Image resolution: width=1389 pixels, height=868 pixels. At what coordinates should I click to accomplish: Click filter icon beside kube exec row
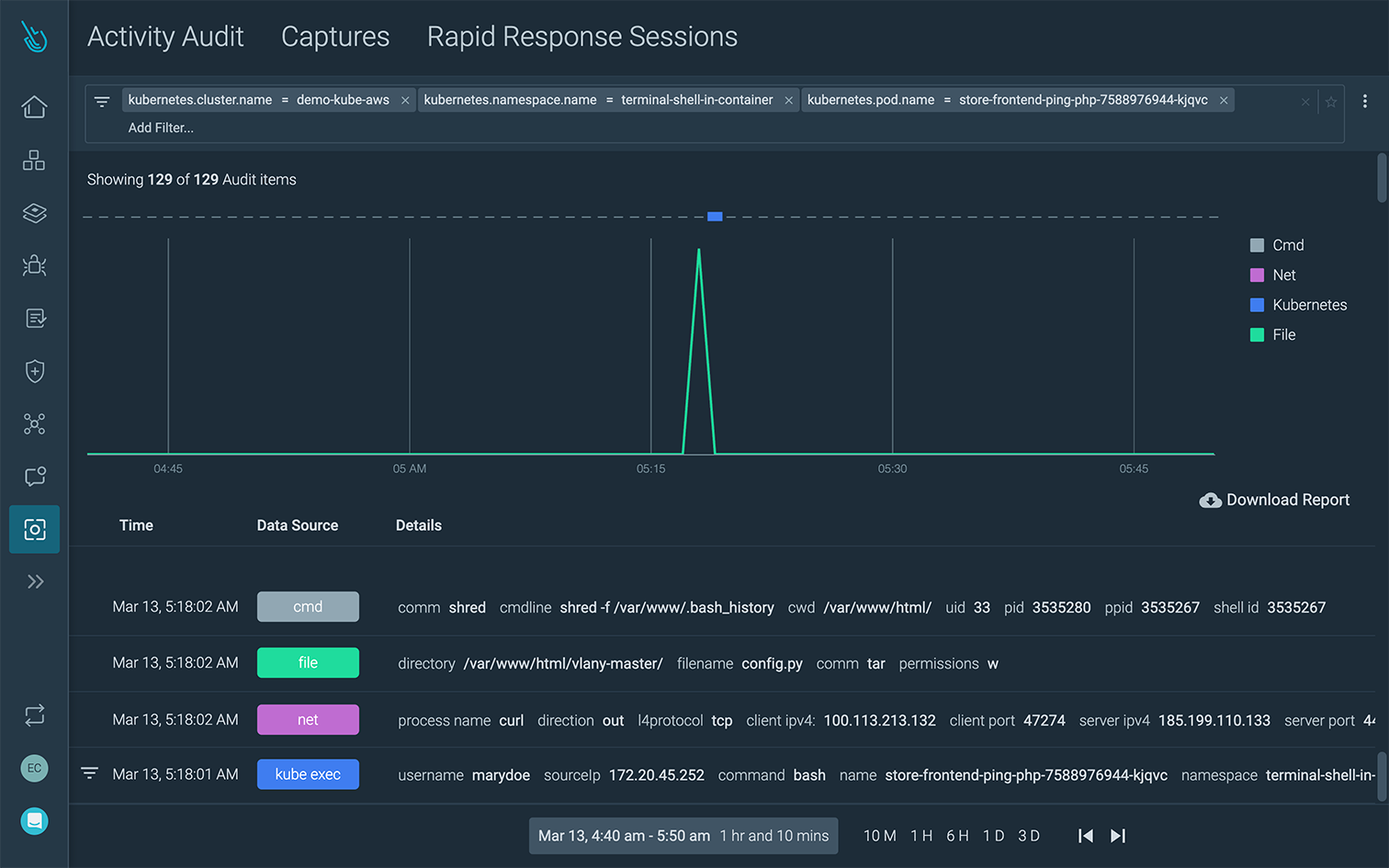point(89,773)
